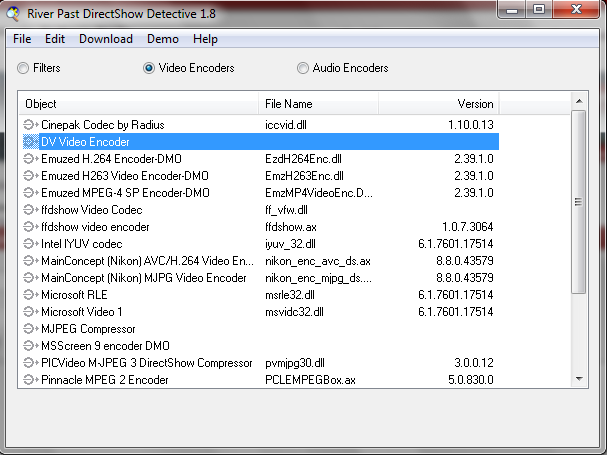Click the icon beside Microsoft Video 1

[31, 312]
